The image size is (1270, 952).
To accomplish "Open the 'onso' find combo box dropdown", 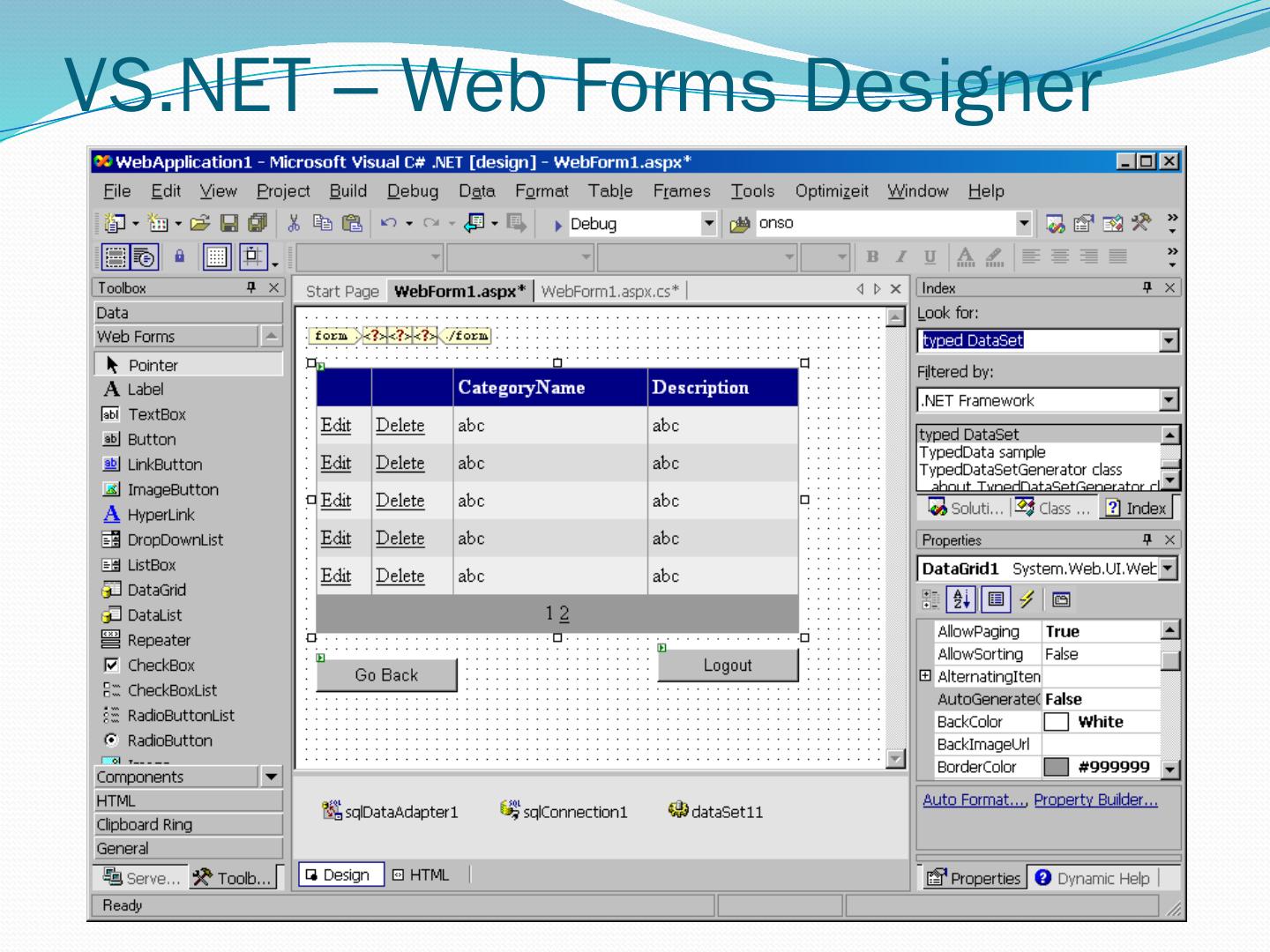I will [x=1023, y=224].
